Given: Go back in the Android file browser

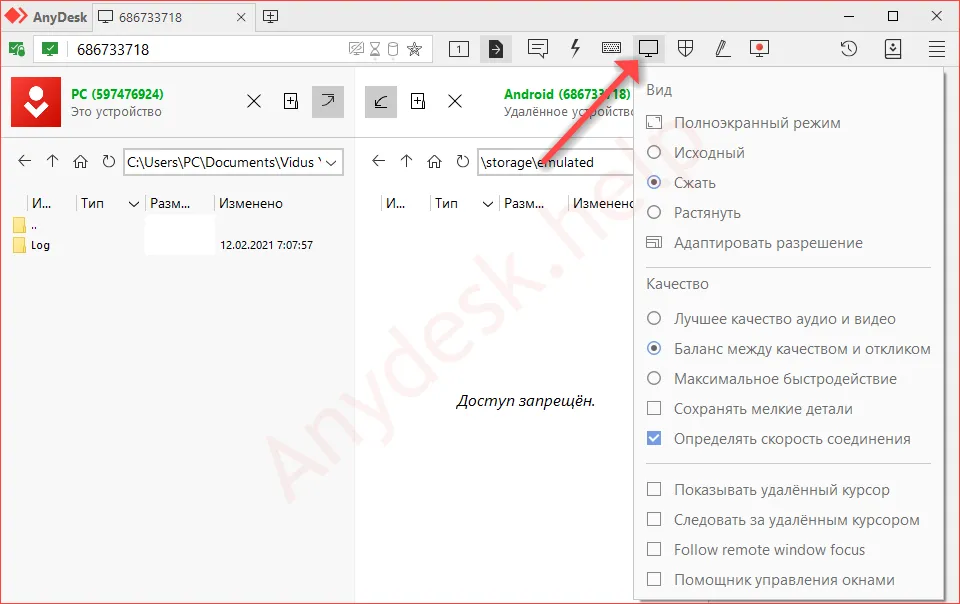Looking at the screenshot, I should click(x=378, y=162).
